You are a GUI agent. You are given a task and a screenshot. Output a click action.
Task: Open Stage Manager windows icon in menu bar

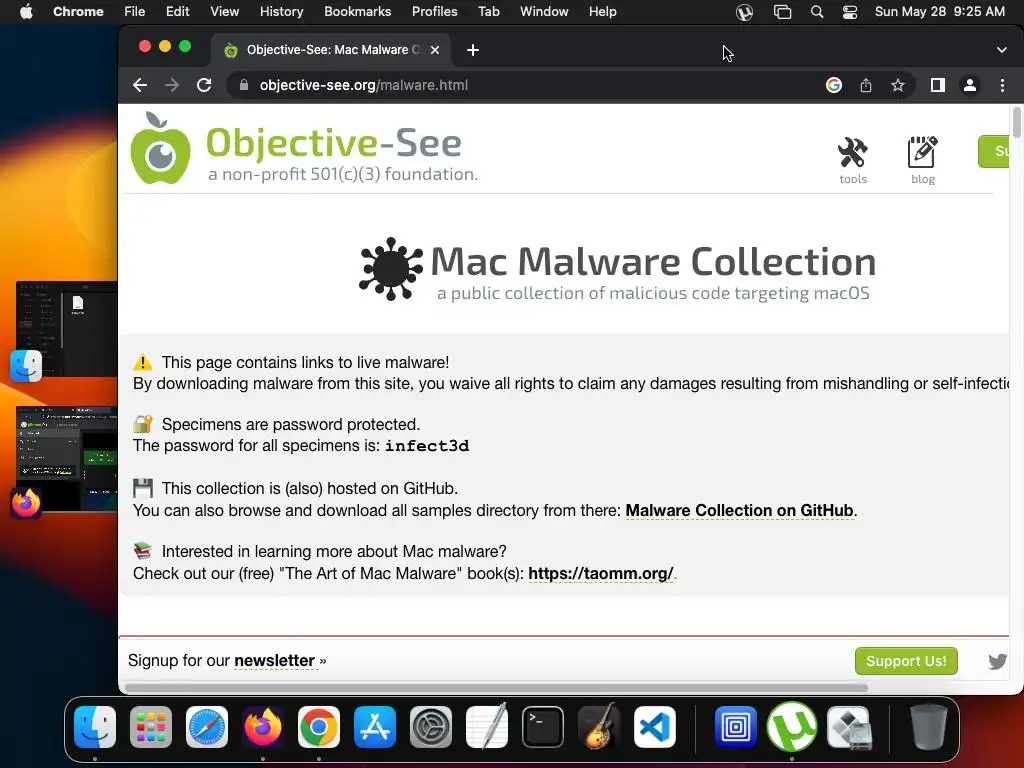(782, 12)
